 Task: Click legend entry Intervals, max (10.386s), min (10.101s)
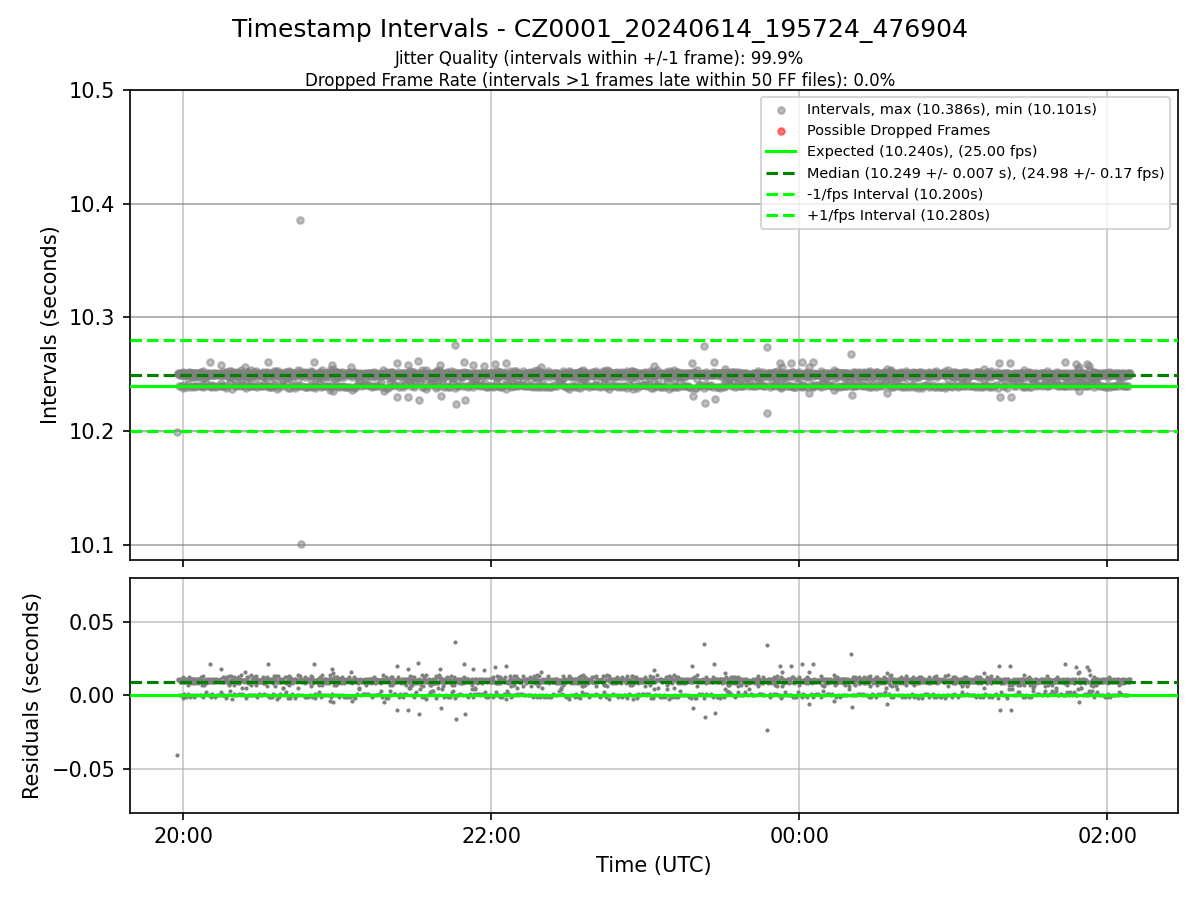point(952,109)
